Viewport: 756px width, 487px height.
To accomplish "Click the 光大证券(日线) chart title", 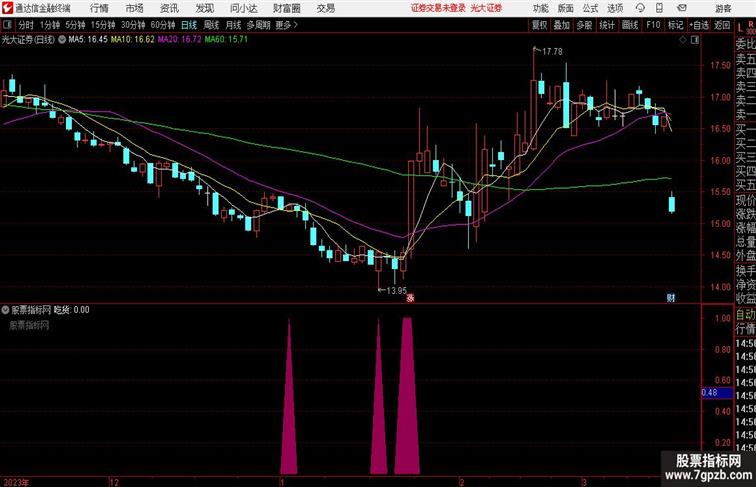I will click(x=28, y=40).
